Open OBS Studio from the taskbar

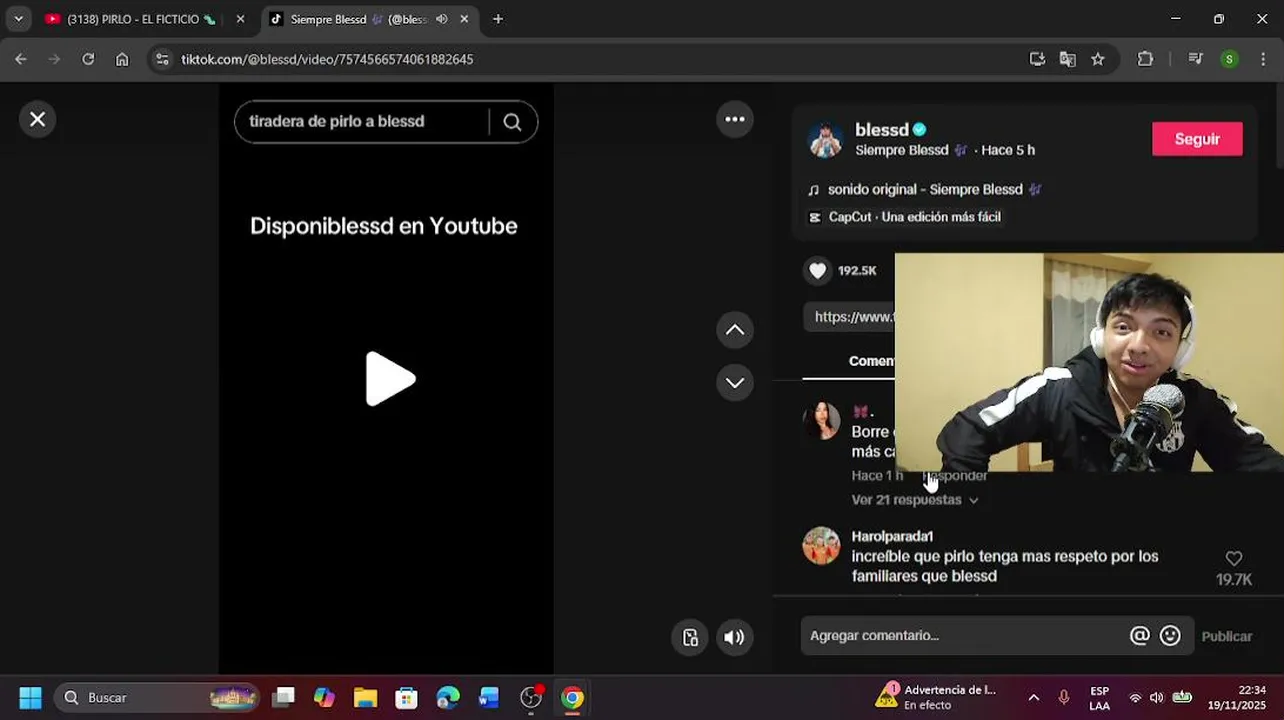tap(531, 697)
